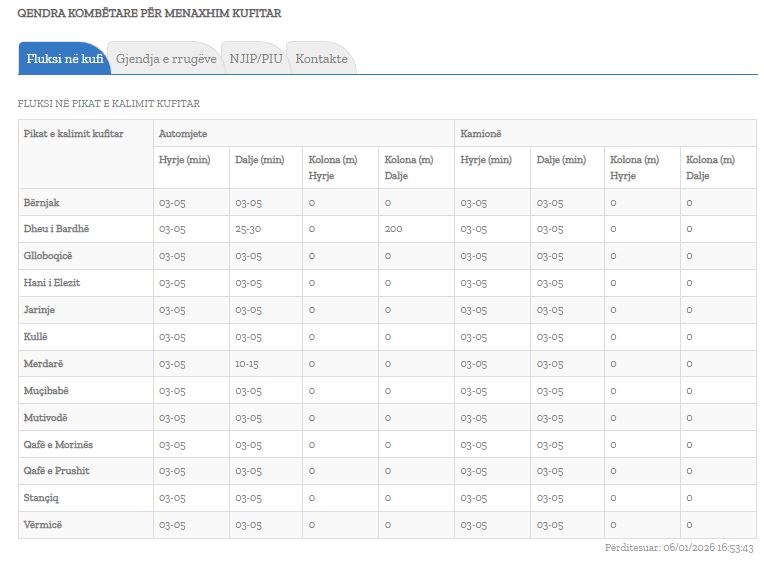This screenshot has width=764, height=572.
Task: Select the Muçibabë border crossing cell
Action: tap(46, 391)
